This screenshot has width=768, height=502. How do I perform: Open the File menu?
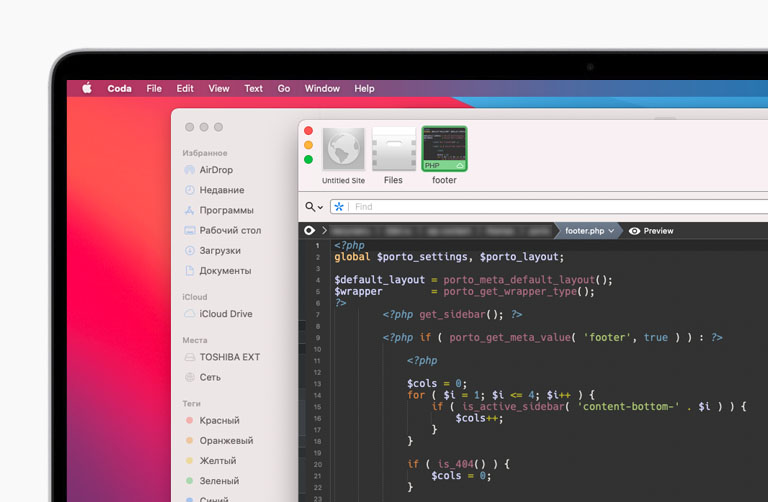[154, 89]
